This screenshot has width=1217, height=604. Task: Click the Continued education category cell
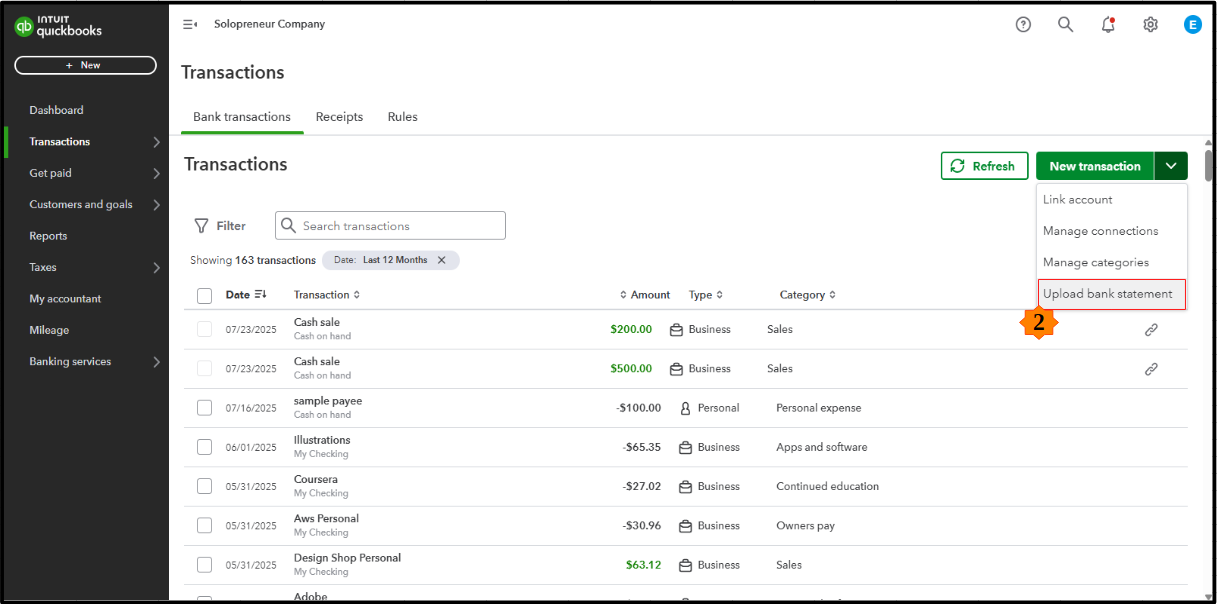[827, 486]
